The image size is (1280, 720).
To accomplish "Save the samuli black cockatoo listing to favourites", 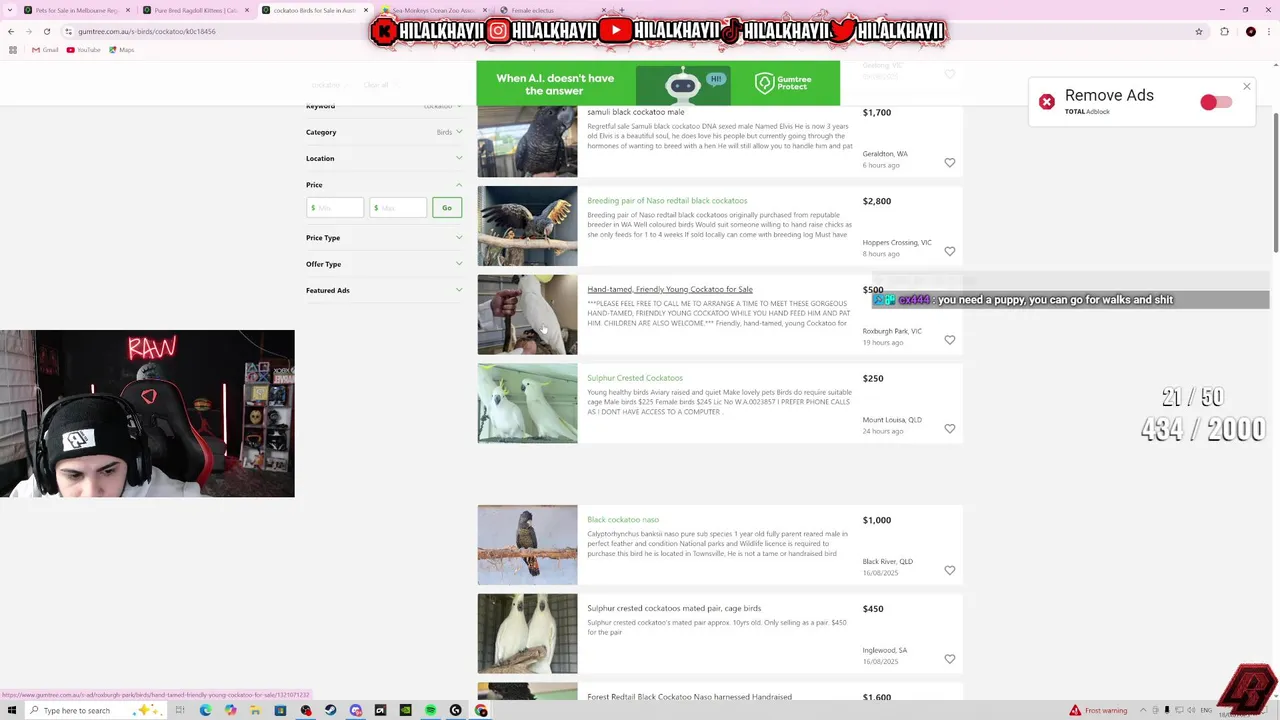I will [x=950, y=163].
